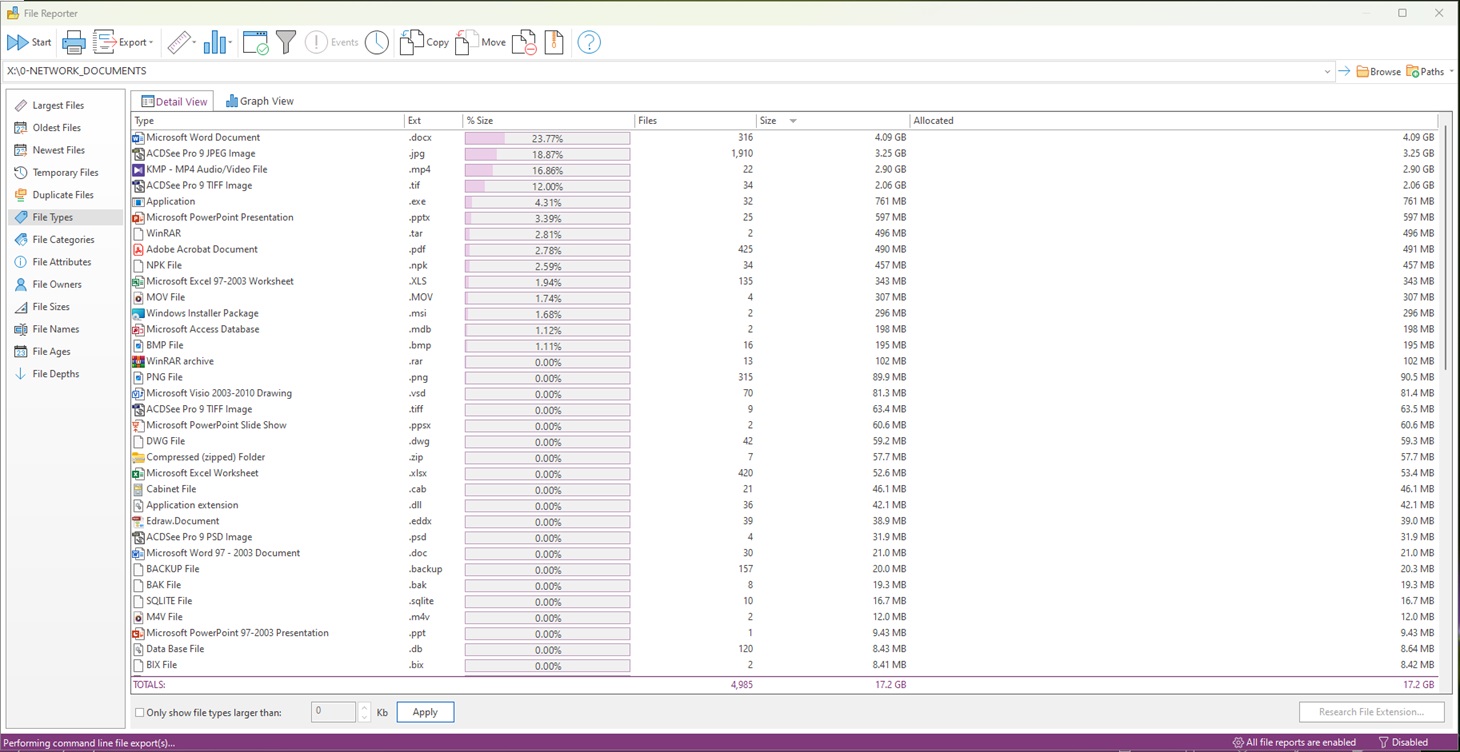
Task: Select the Edraw.Document row
Action: coord(785,521)
